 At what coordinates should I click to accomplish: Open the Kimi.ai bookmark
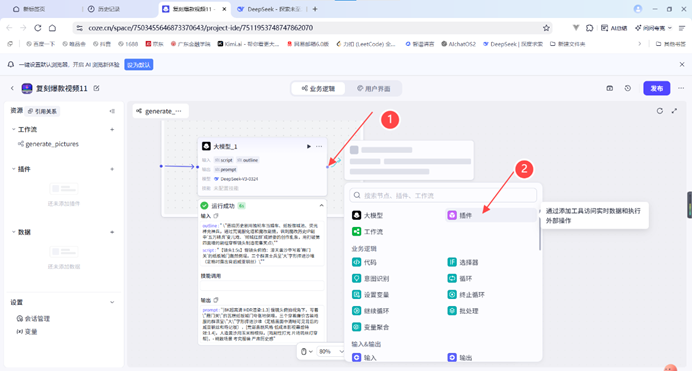(248, 44)
